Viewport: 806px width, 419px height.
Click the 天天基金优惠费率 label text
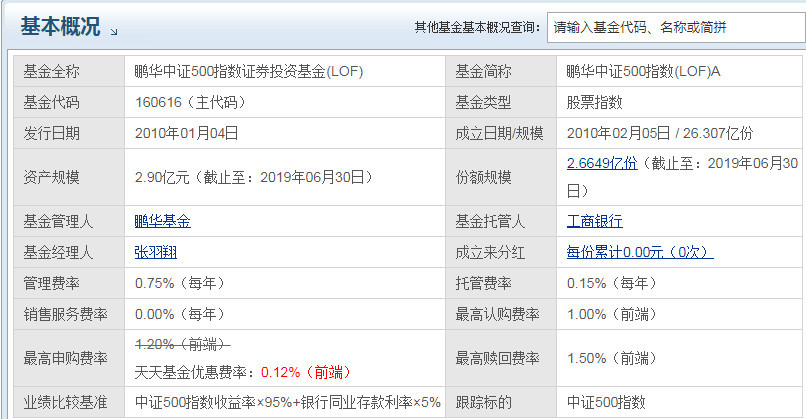196,372
